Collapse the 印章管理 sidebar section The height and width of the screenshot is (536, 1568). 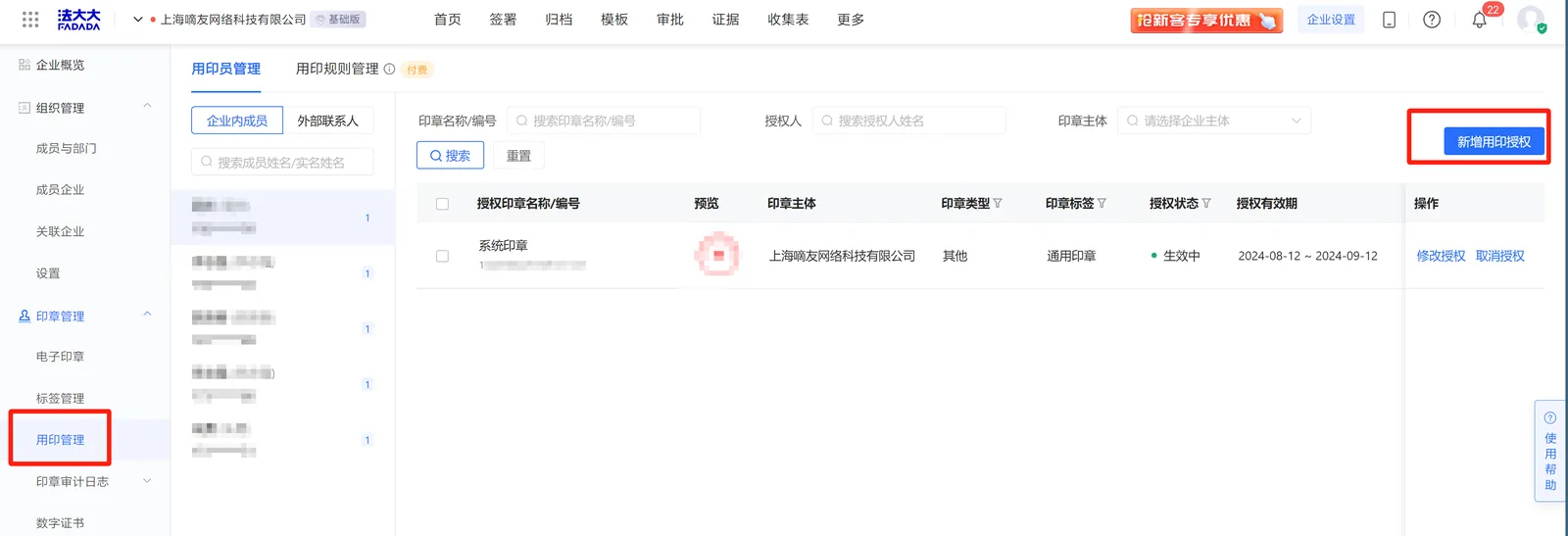coord(148,316)
